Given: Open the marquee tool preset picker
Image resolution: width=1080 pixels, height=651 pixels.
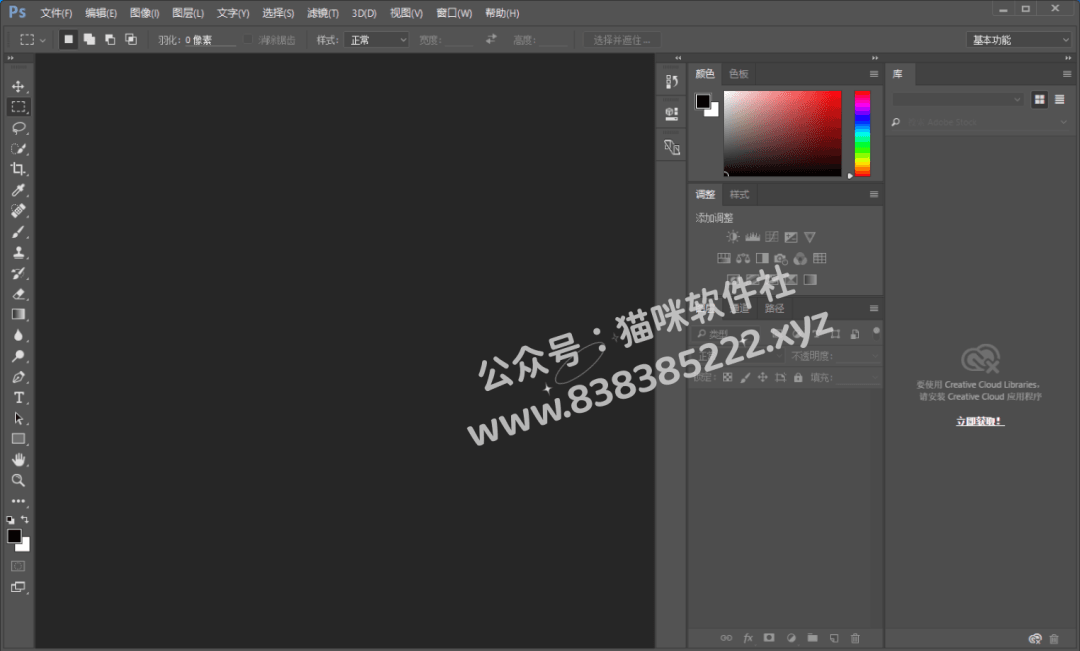Looking at the screenshot, I should click(32, 40).
